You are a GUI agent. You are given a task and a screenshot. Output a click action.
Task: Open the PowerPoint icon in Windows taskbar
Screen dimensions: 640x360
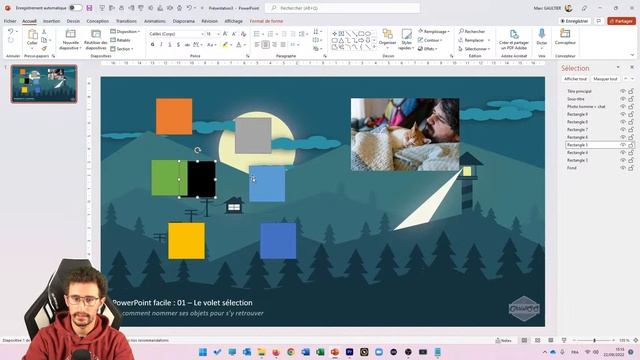335,352
